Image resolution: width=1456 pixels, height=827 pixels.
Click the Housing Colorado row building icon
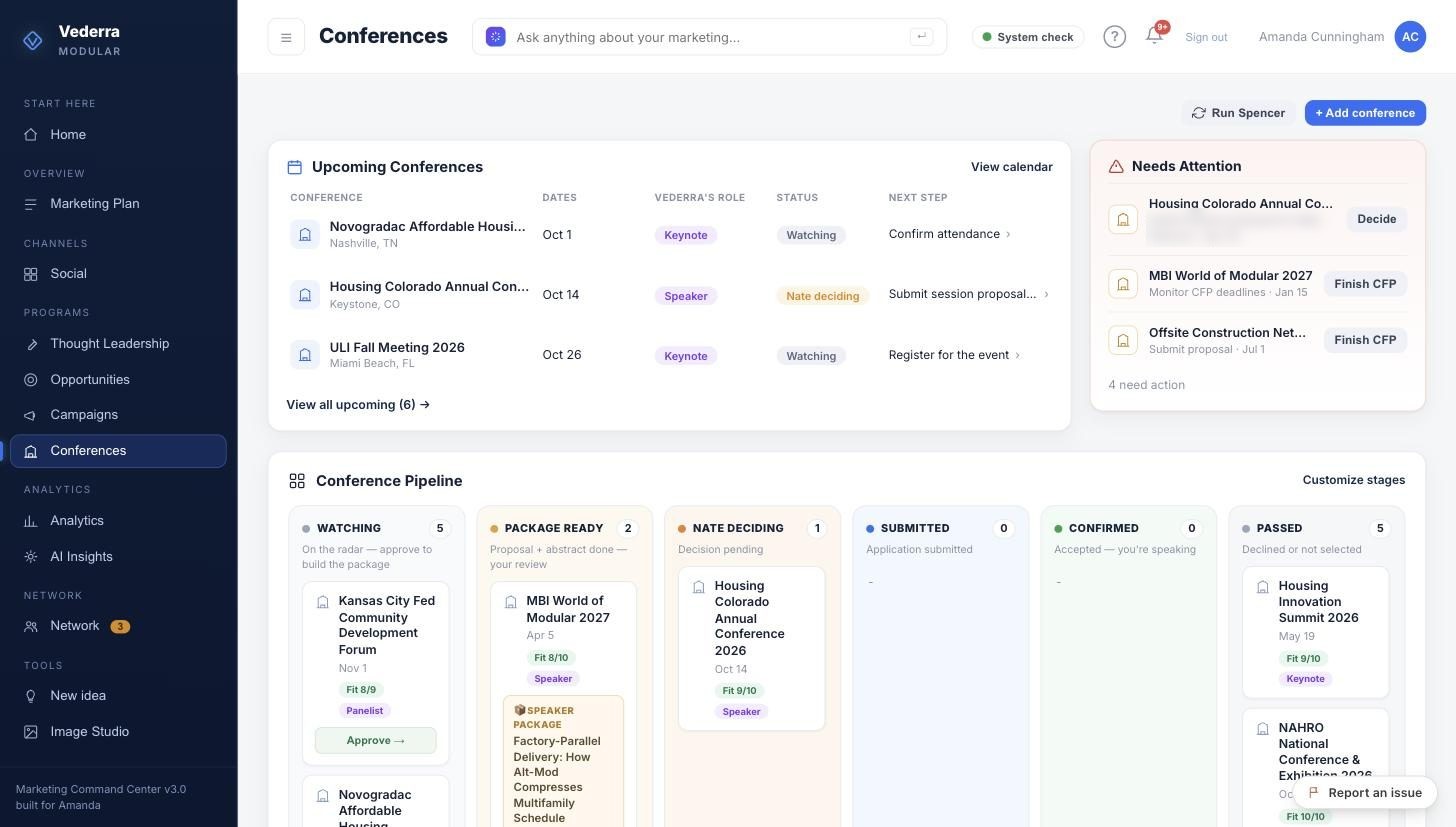point(305,295)
